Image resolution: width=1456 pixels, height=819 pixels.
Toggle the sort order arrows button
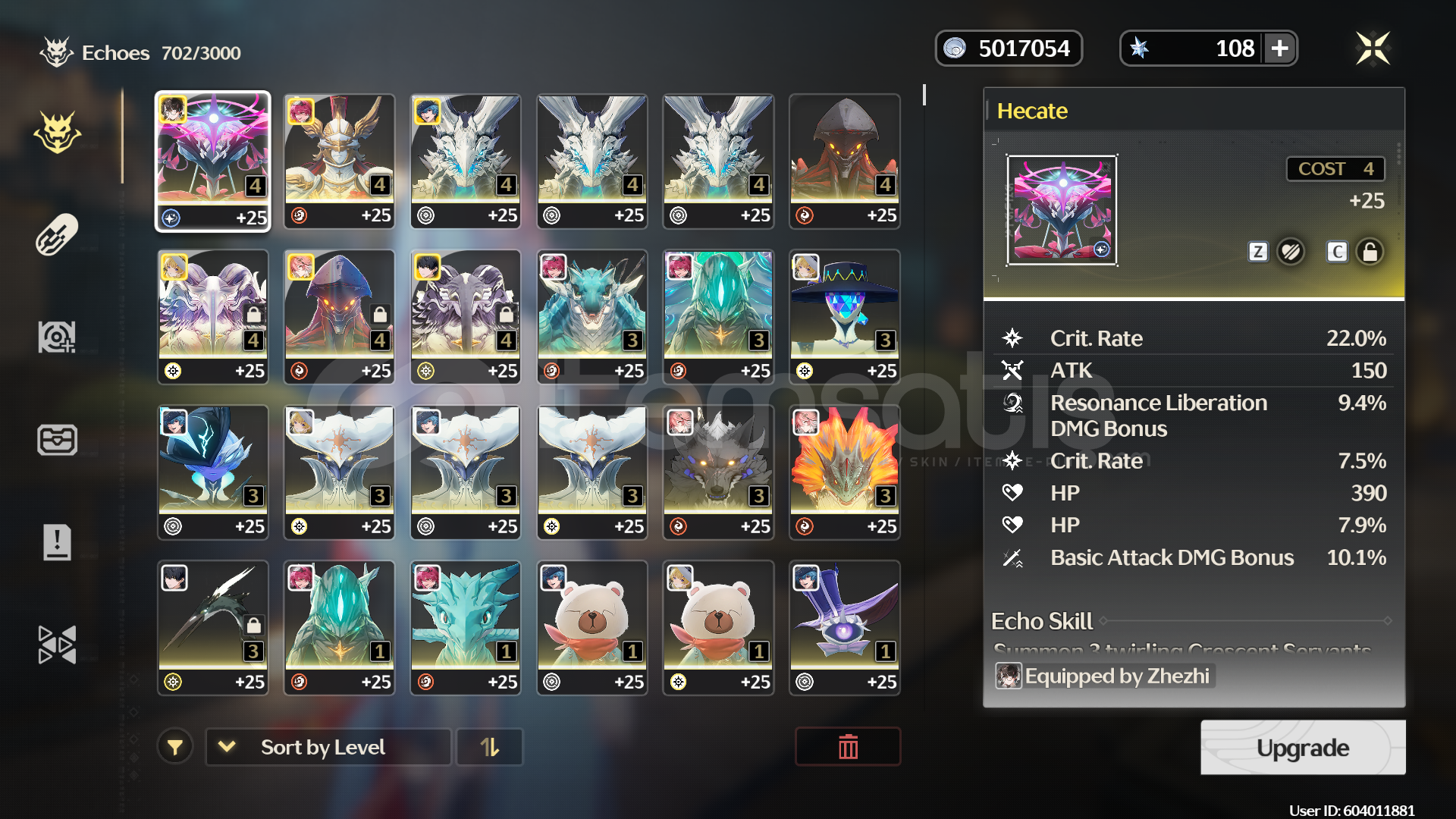pos(490,748)
